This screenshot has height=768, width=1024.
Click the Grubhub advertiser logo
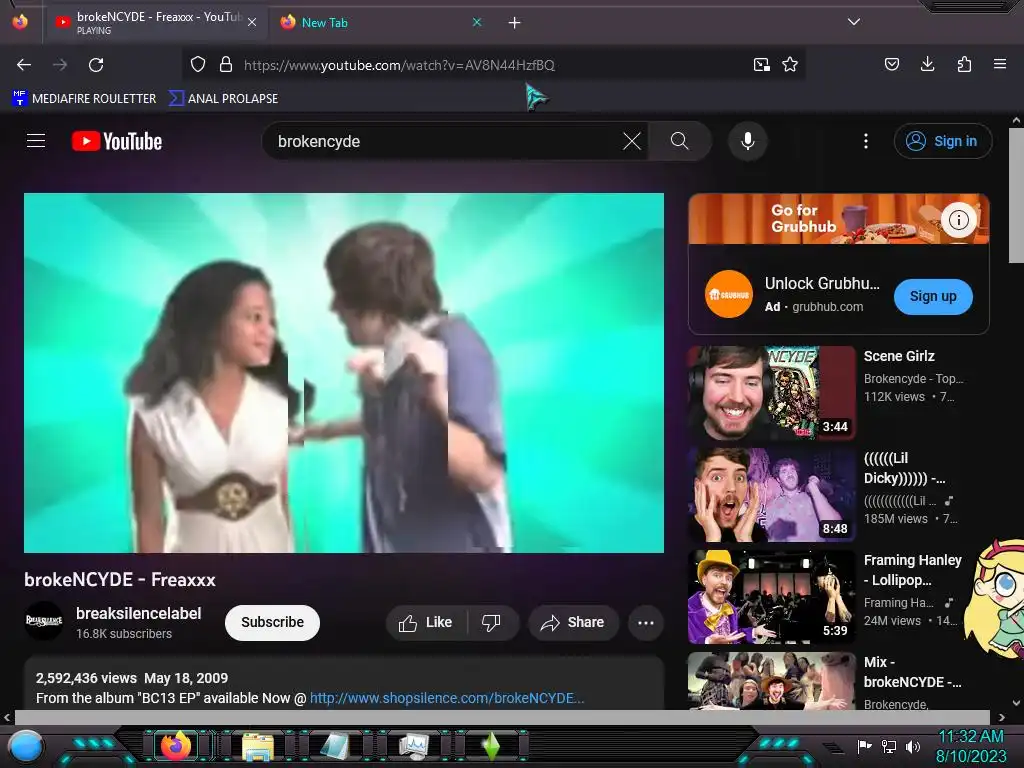pos(729,295)
